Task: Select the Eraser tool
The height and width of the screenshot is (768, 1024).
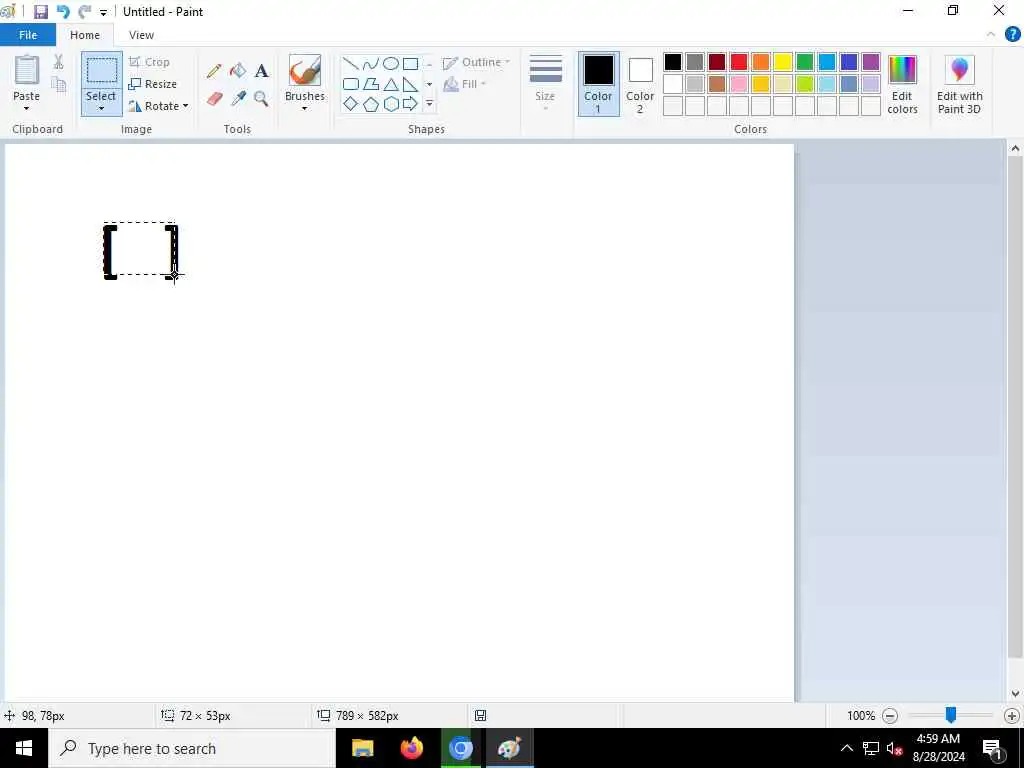Action: click(215, 99)
